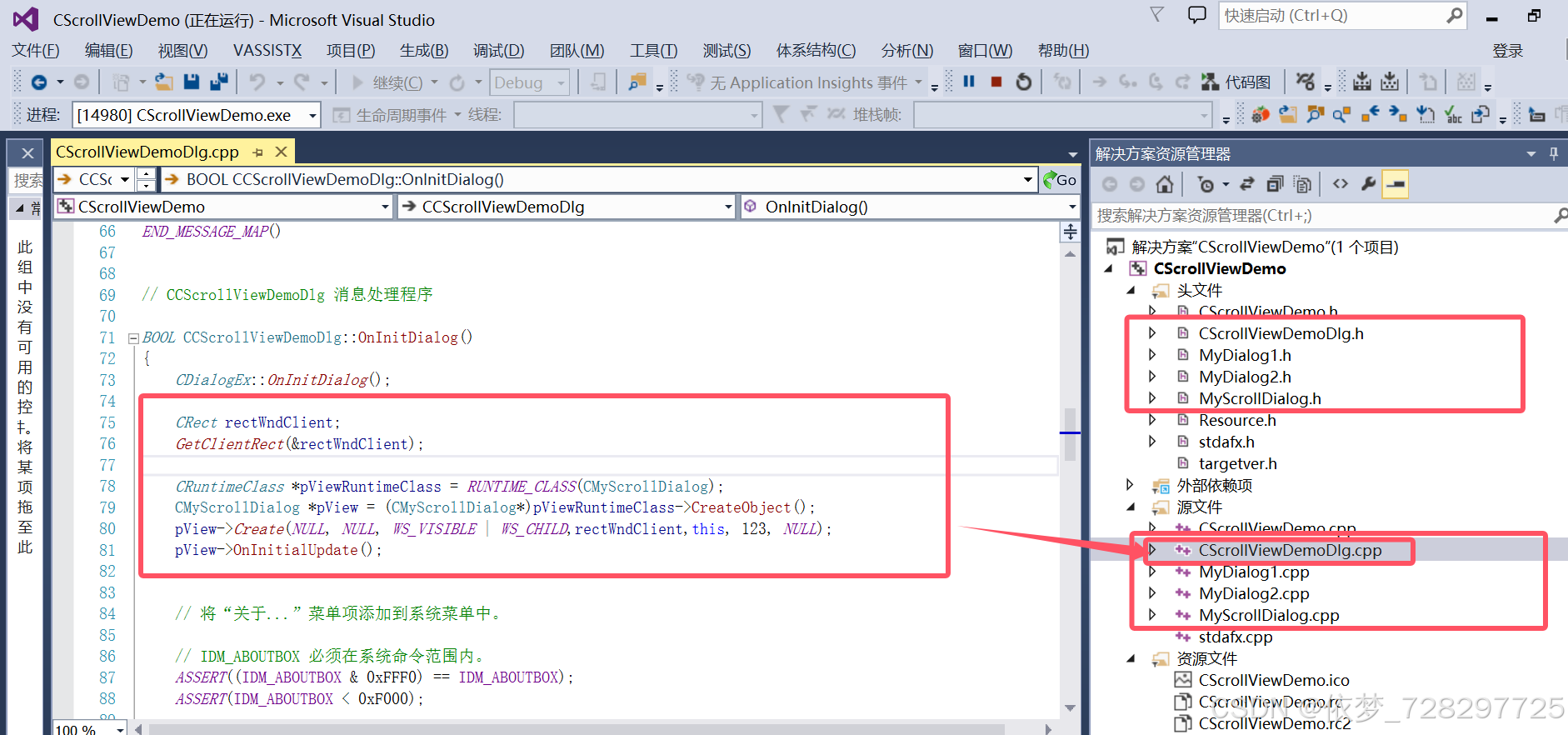Open the 100 % zoom level dropdown
Viewport: 1568px width, 735px height.
click(x=121, y=730)
